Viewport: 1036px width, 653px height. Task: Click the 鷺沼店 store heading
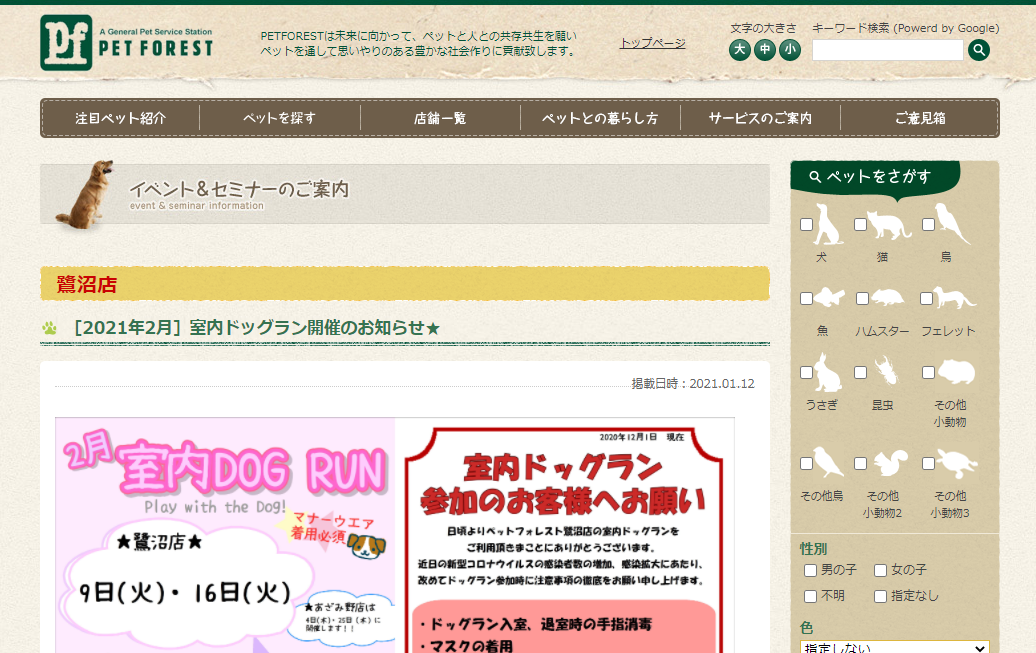[87, 285]
